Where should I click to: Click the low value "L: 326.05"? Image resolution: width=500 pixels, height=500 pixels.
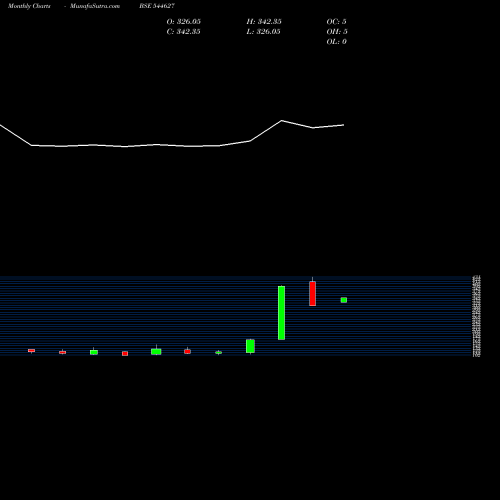(263, 32)
